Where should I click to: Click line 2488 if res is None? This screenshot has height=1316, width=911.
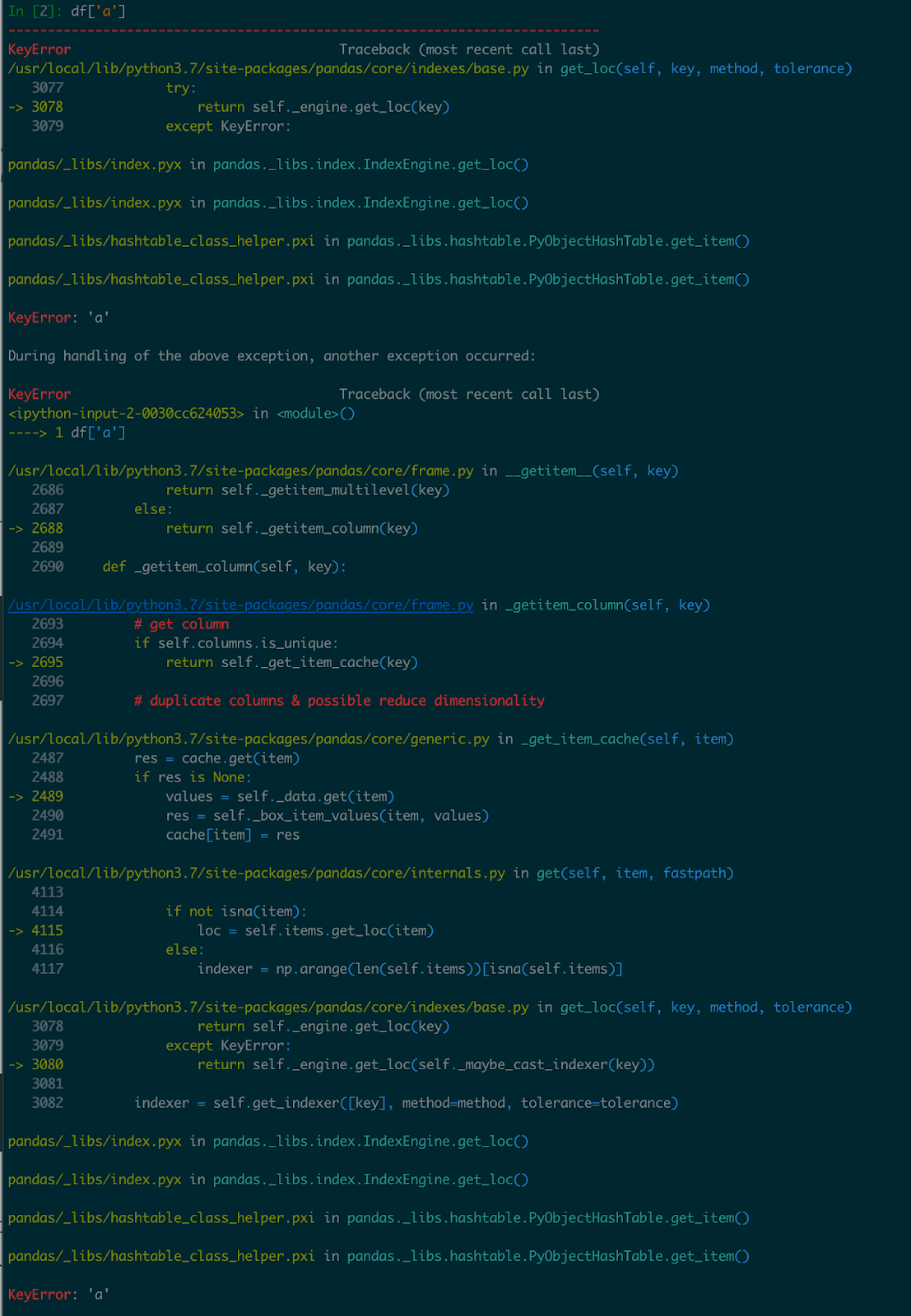pyautogui.click(x=142, y=777)
